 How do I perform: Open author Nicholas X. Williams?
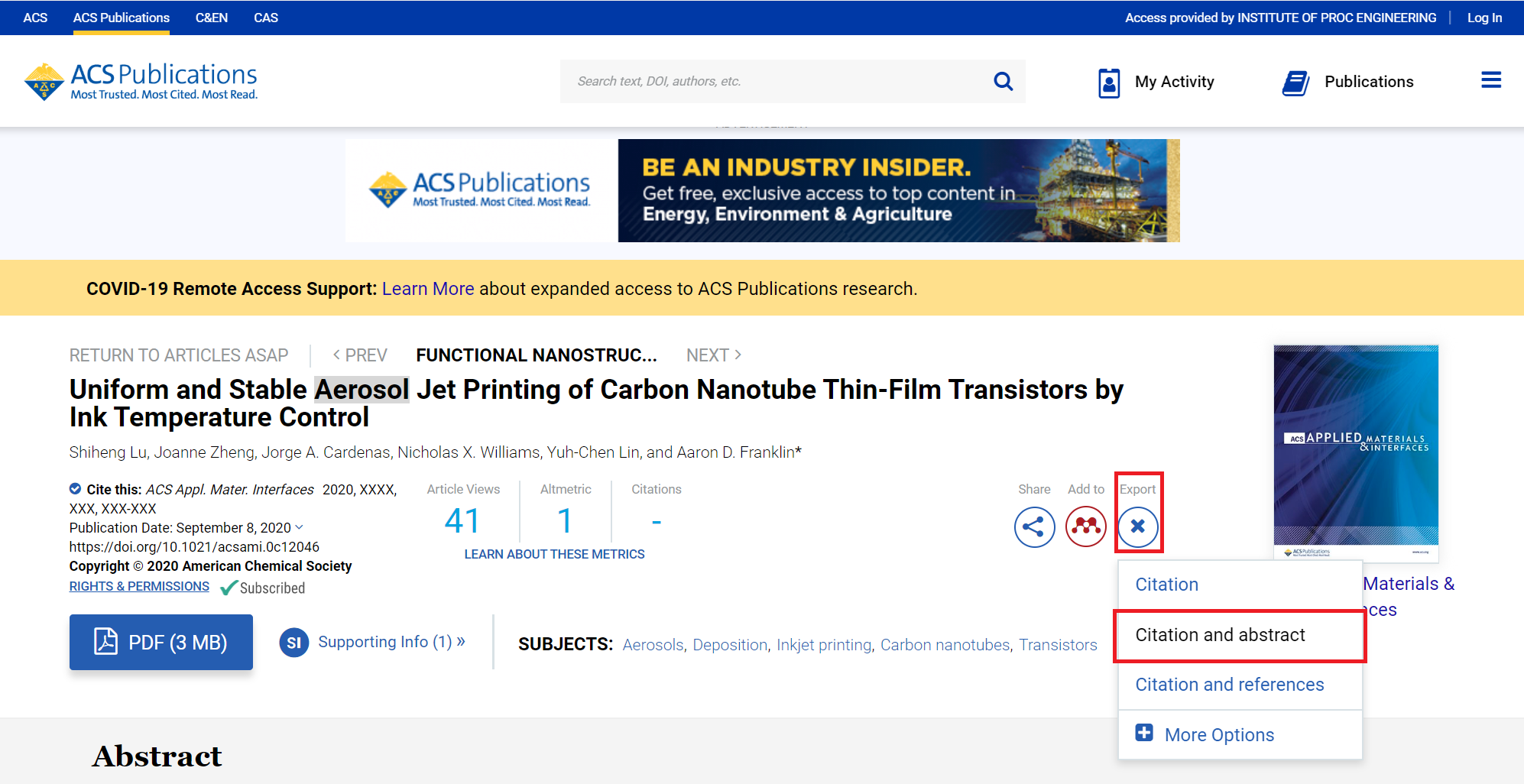point(469,452)
